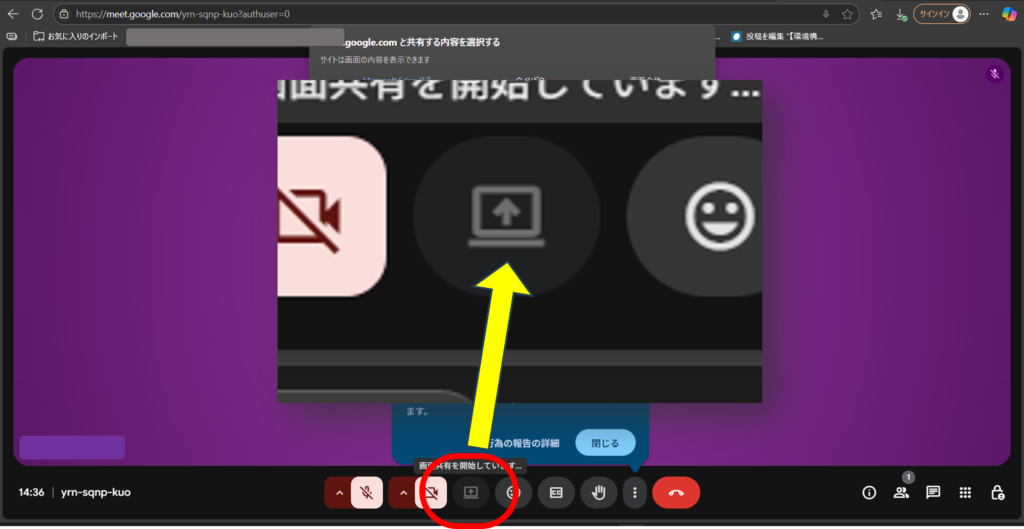The width and height of the screenshot is (1024, 529).
Task: Click the present screen share icon
Action: 470,492
